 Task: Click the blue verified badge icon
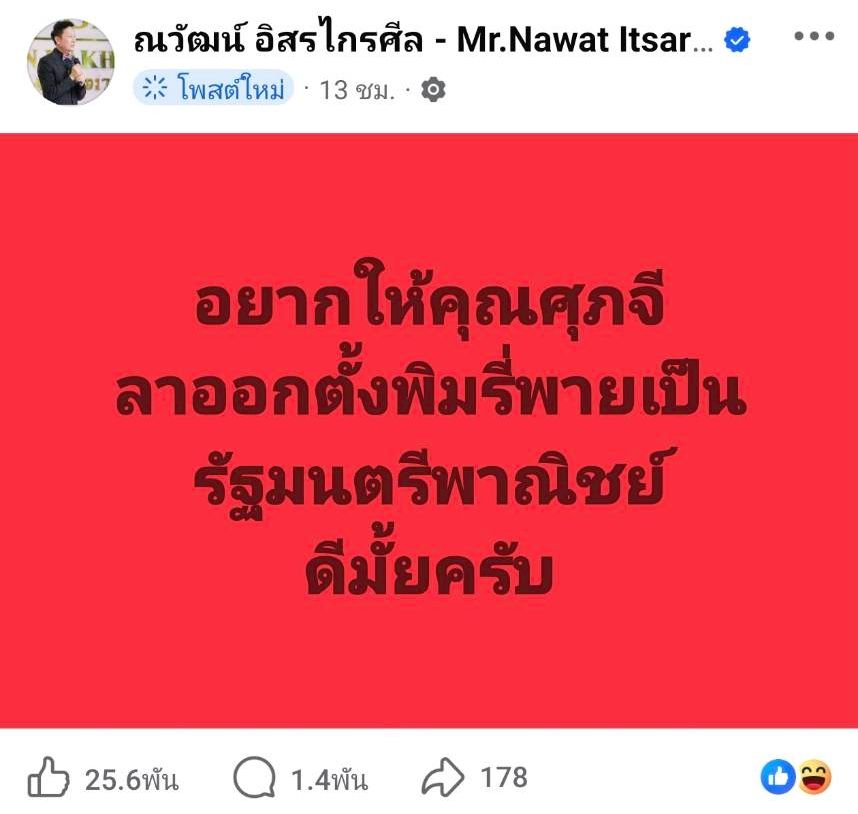pos(737,40)
